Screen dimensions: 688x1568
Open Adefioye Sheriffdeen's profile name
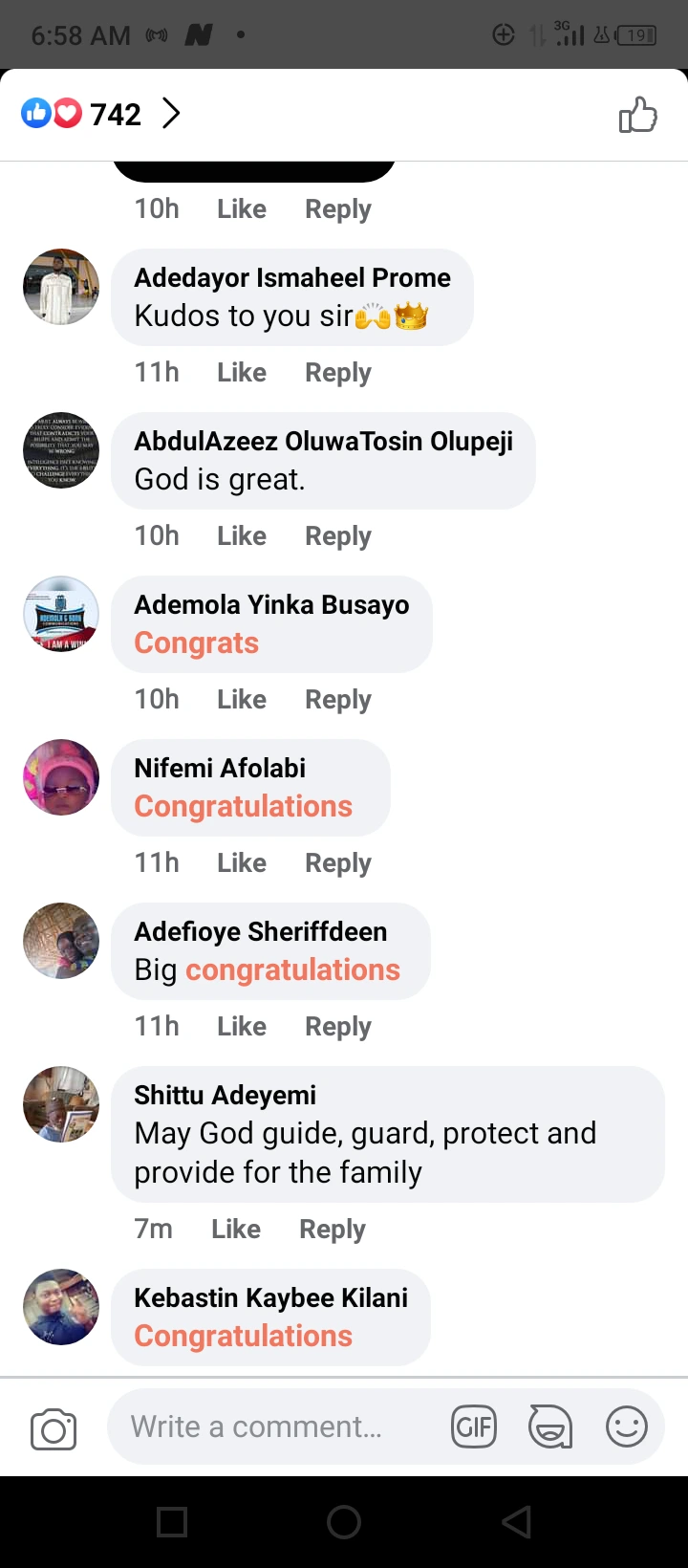[260, 931]
